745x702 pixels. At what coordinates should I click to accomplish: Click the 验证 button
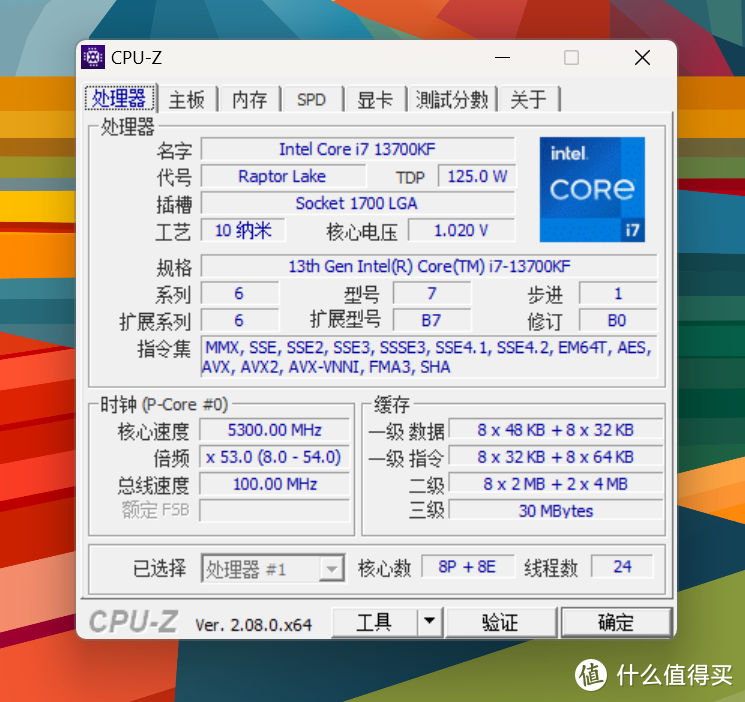point(500,622)
